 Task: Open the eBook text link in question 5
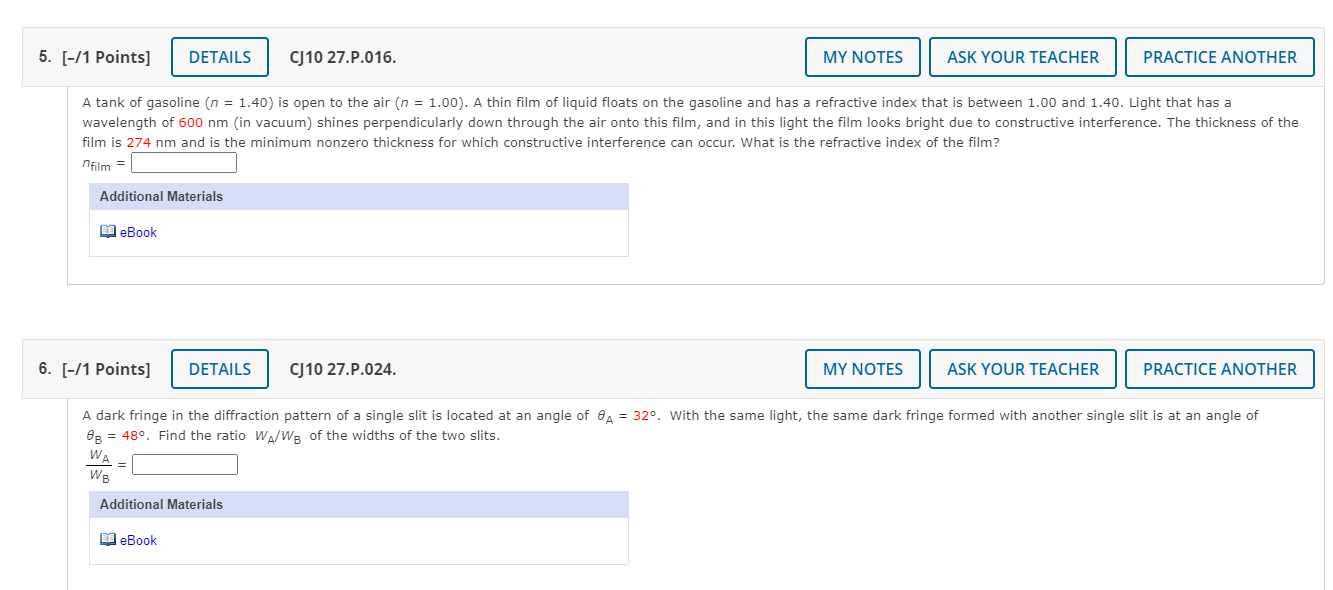click(138, 232)
